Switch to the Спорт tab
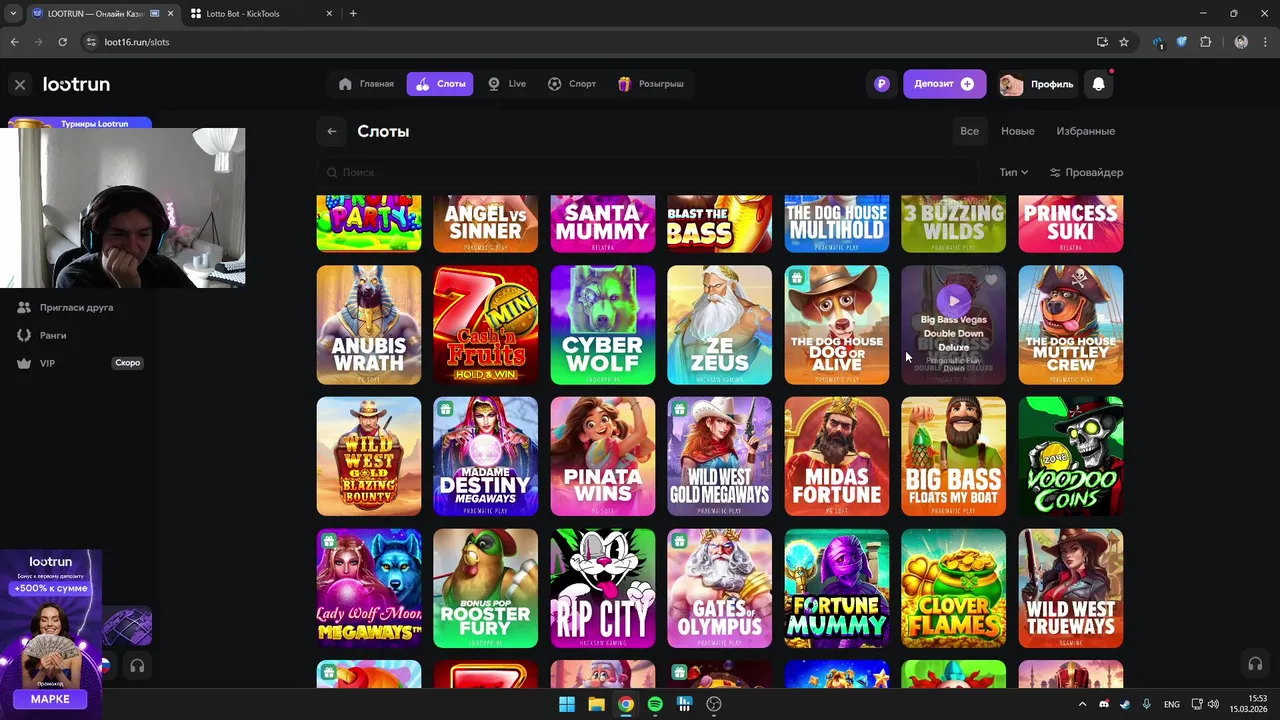The width and height of the screenshot is (1280, 720). (x=572, y=84)
